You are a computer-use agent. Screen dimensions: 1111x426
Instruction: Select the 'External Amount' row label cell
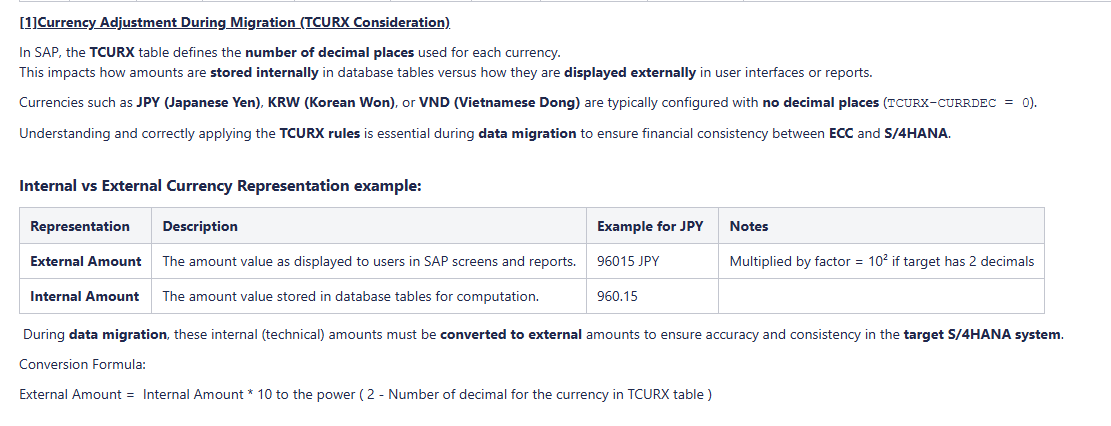pyautogui.click(x=86, y=261)
